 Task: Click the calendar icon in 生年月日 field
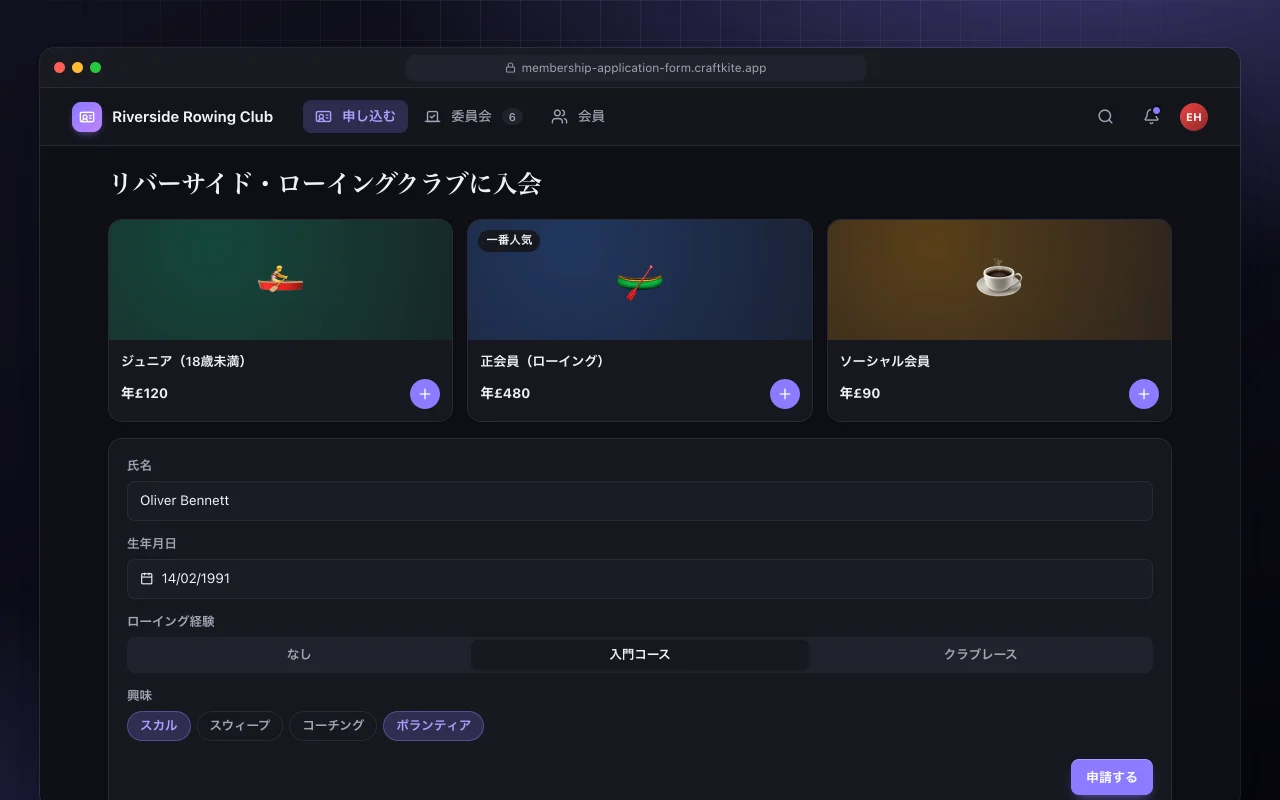(147, 578)
